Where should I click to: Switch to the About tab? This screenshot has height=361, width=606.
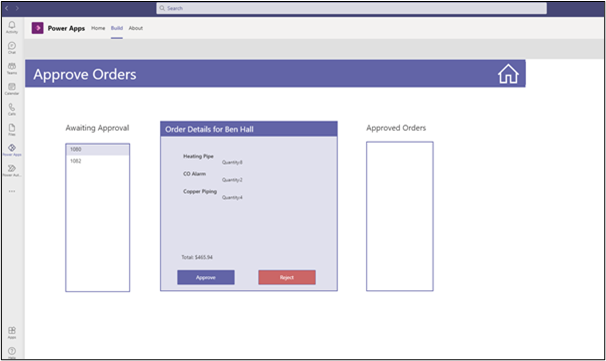[x=136, y=28]
